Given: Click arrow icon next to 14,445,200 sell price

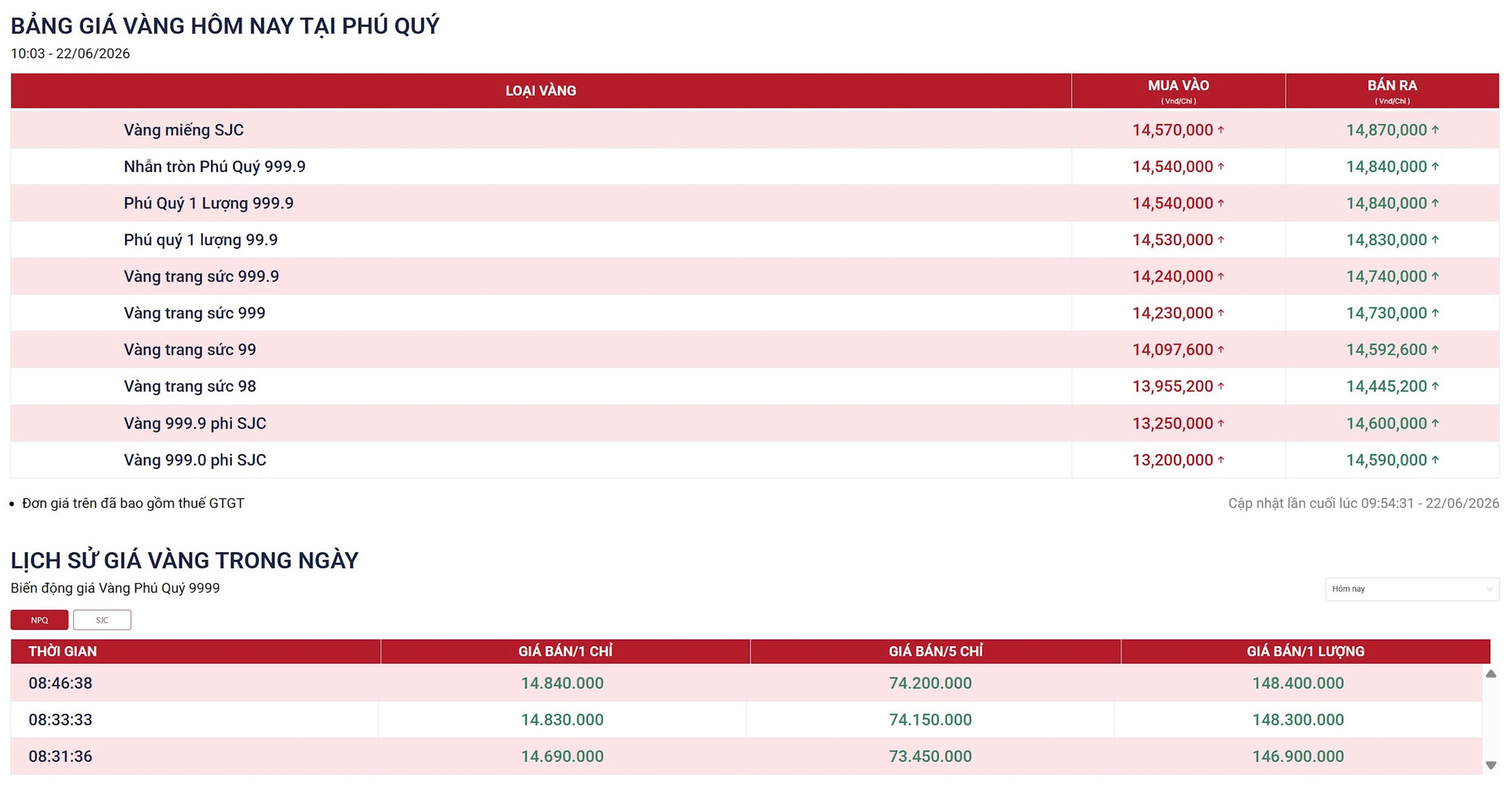Looking at the screenshot, I should pyautogui.click(x=1435, y=386).
